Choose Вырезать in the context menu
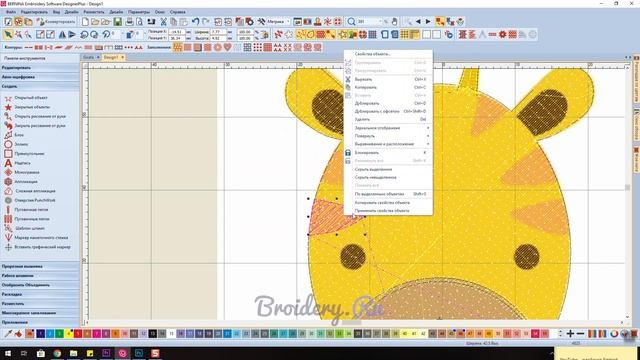The image size is (640, 360). tap(388, 79)
